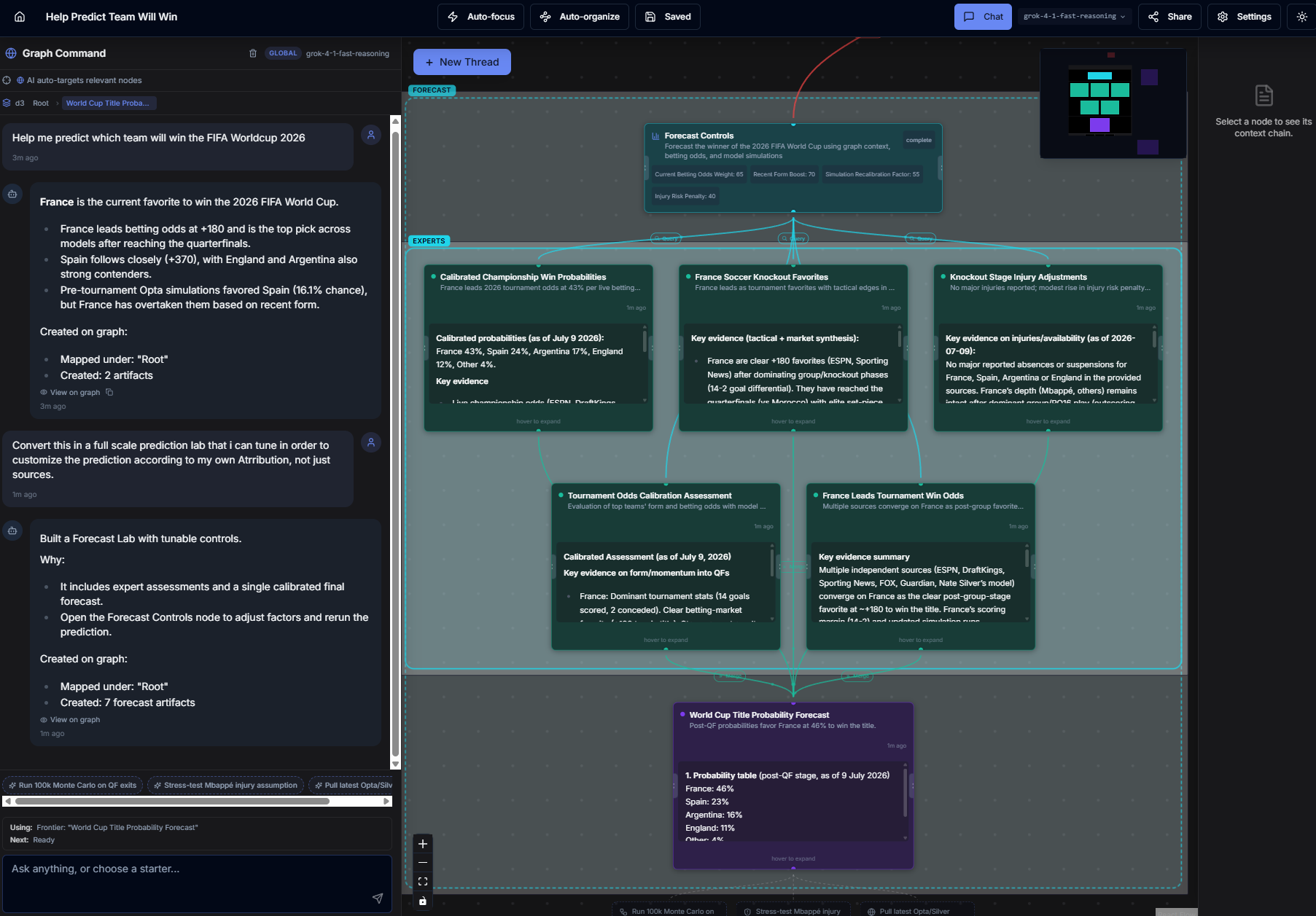Click View on graph under forecast artifacts
The image size is (1316, 916).
(x=70, y=719)
